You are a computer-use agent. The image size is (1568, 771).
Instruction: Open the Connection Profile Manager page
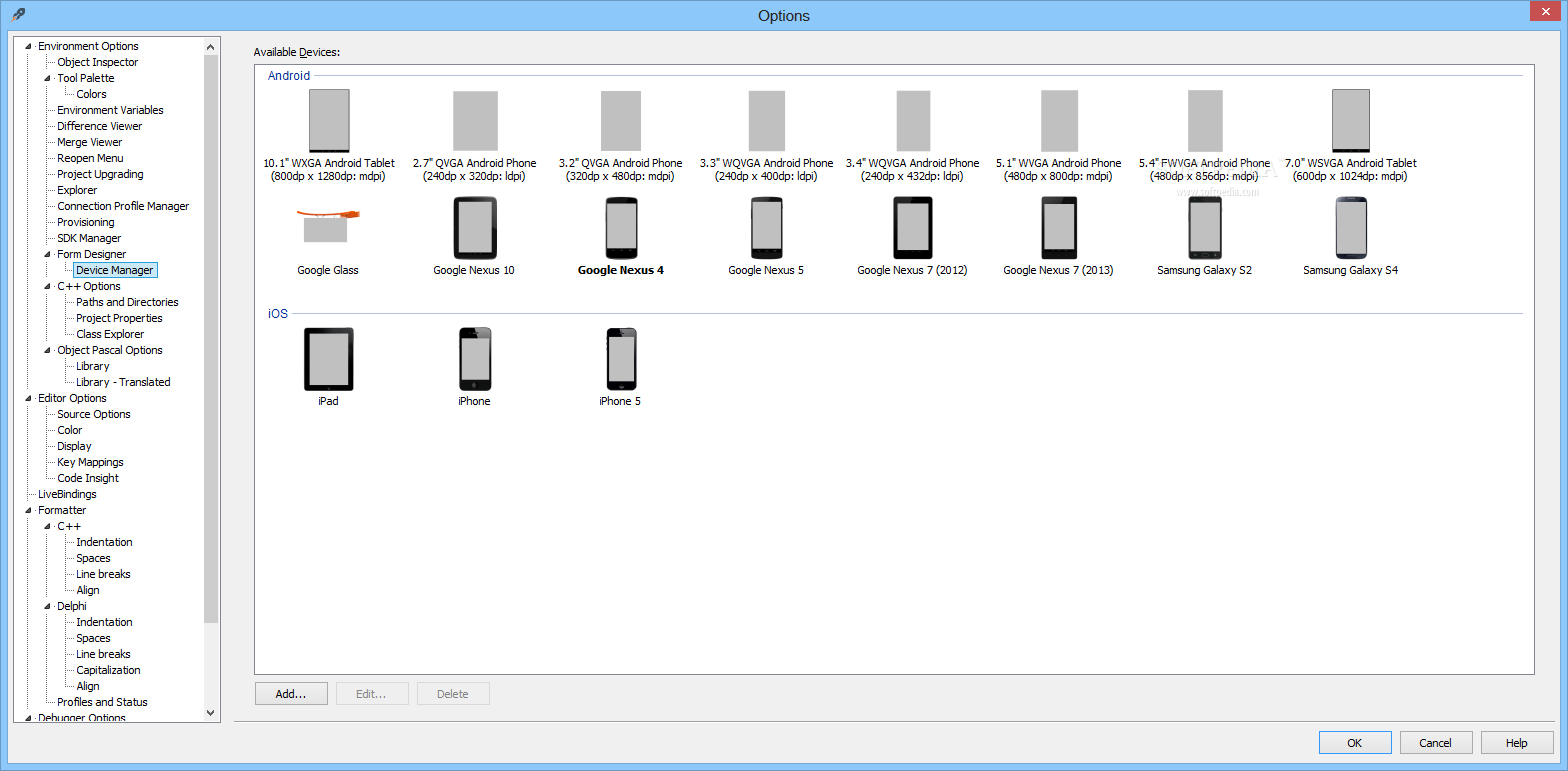coord(123,206)
